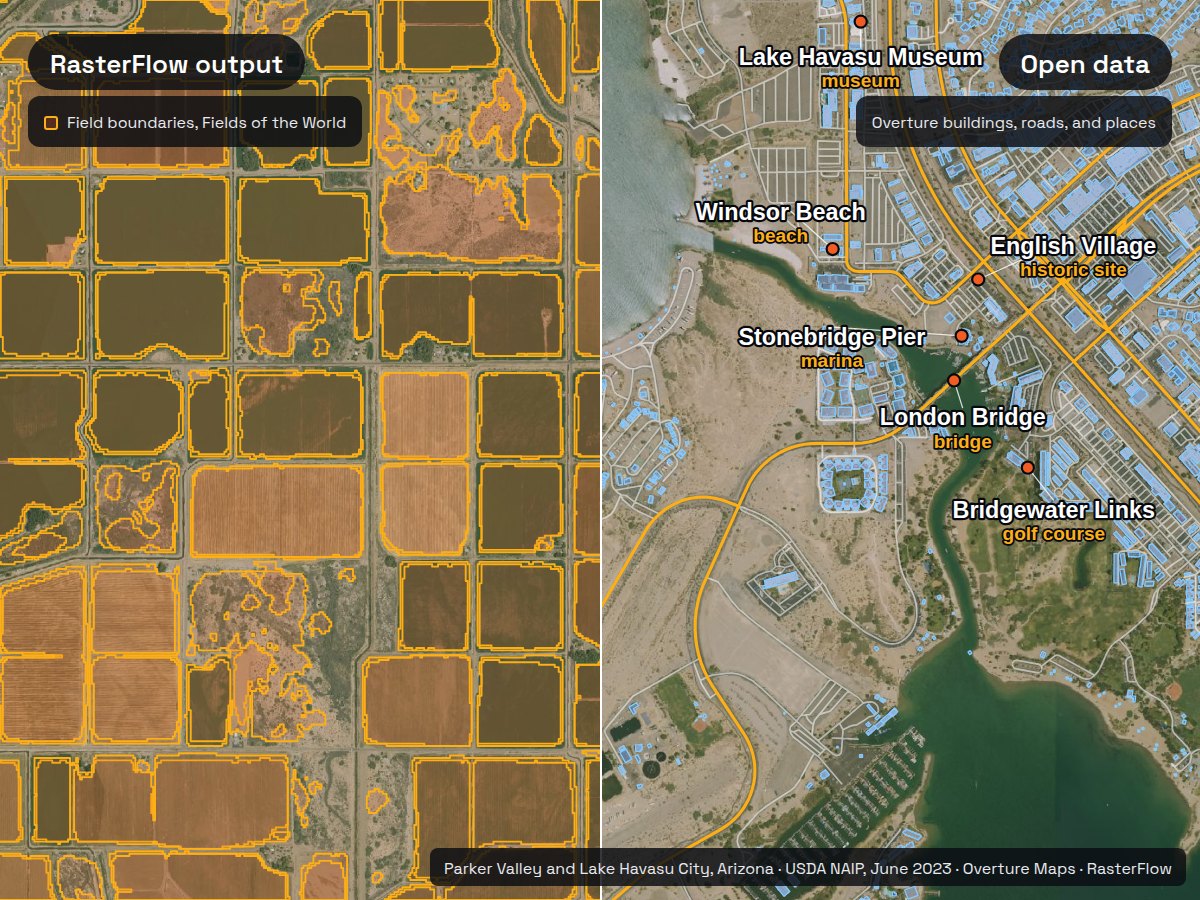Select the Stonebridge Pier marker dot

point(962,336)
